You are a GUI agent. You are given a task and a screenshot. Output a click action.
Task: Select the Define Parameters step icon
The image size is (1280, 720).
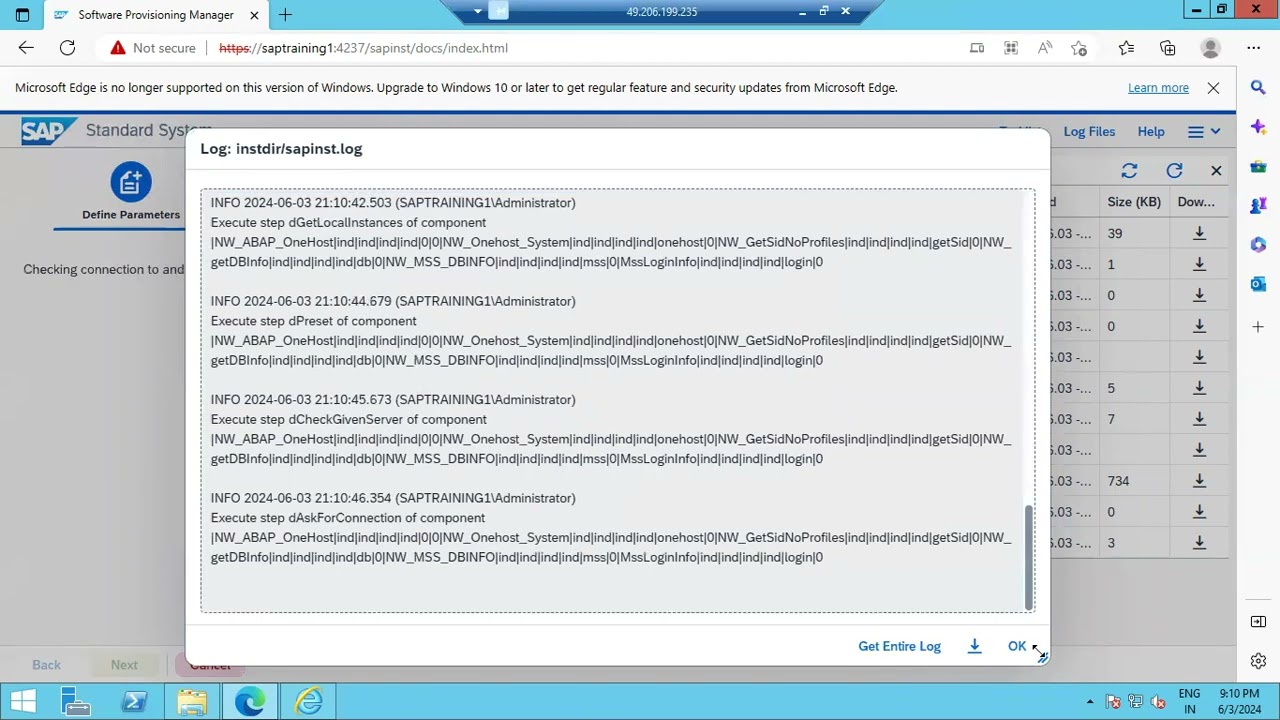coord(131,182)
